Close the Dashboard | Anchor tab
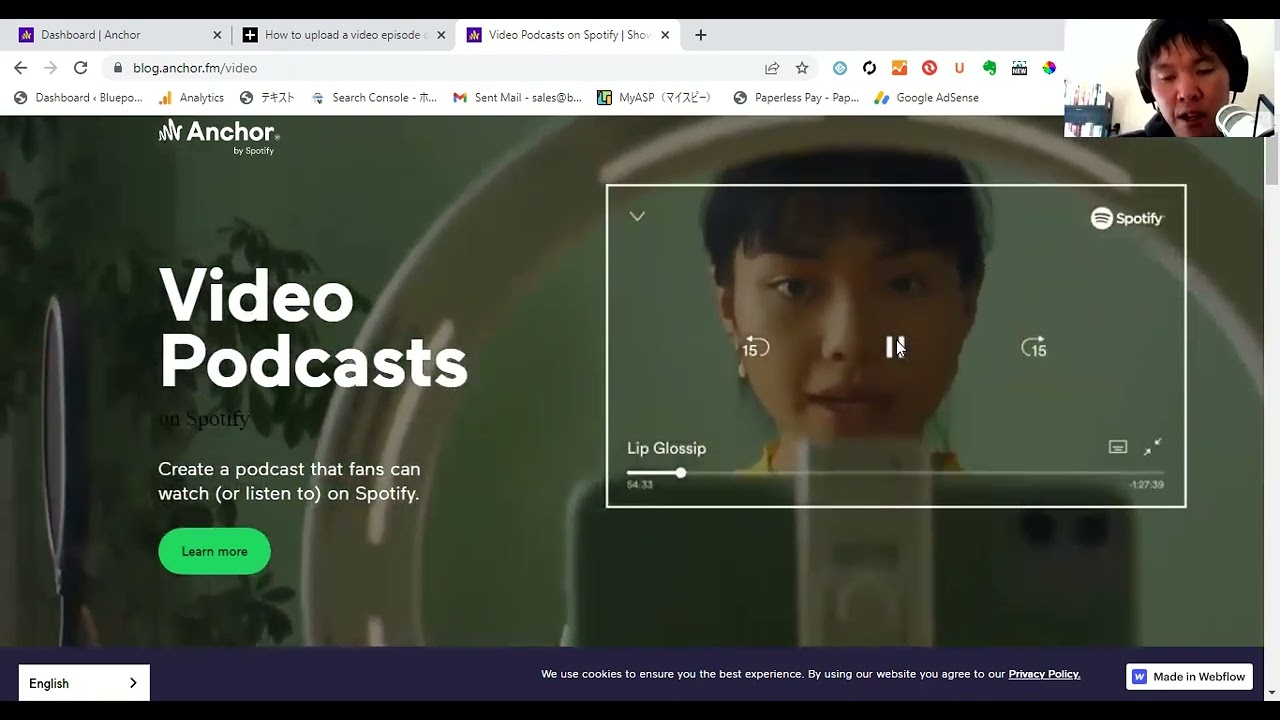This screenshot has height=720, width=1280. click(217, 35)
